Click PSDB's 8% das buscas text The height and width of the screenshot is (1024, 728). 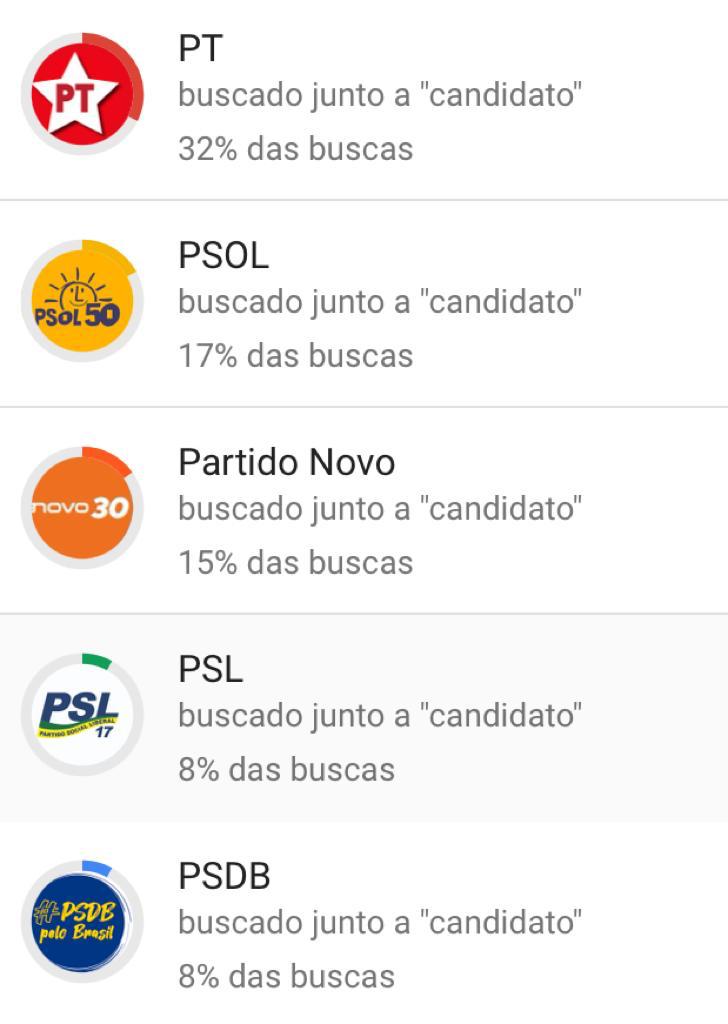pos(287,977)
